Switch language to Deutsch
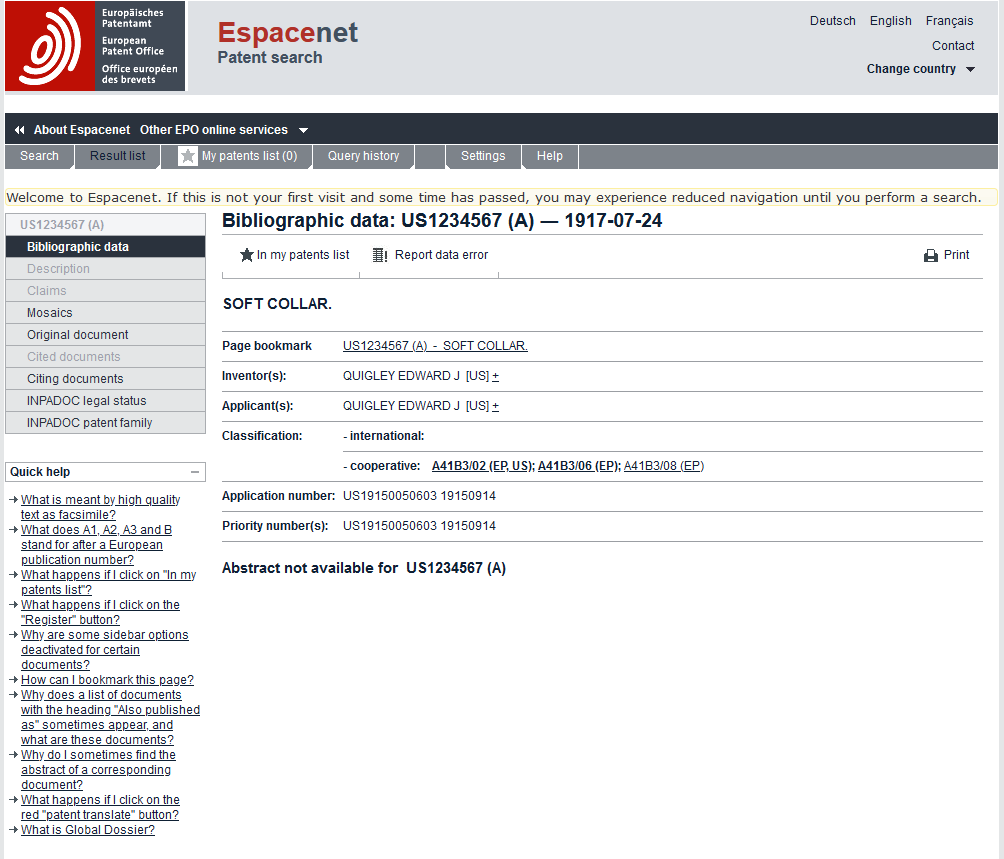This screenshot has width=1004, height=859. (x=832, y=21)
